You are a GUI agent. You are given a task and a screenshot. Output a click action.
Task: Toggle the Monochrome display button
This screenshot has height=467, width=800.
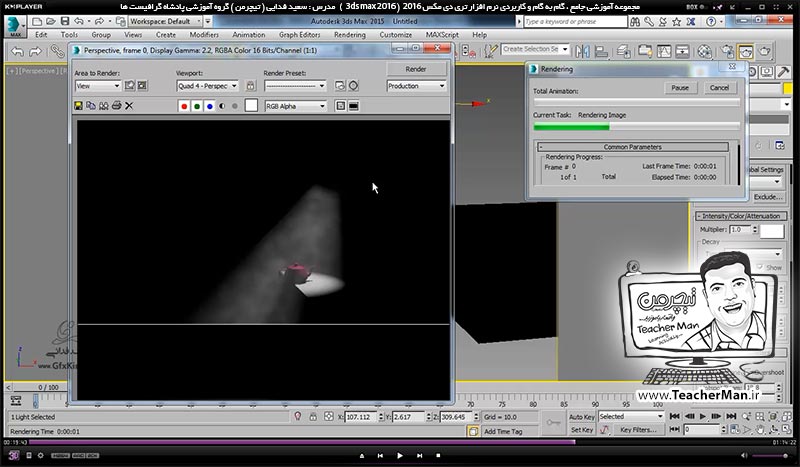(235, 106)
